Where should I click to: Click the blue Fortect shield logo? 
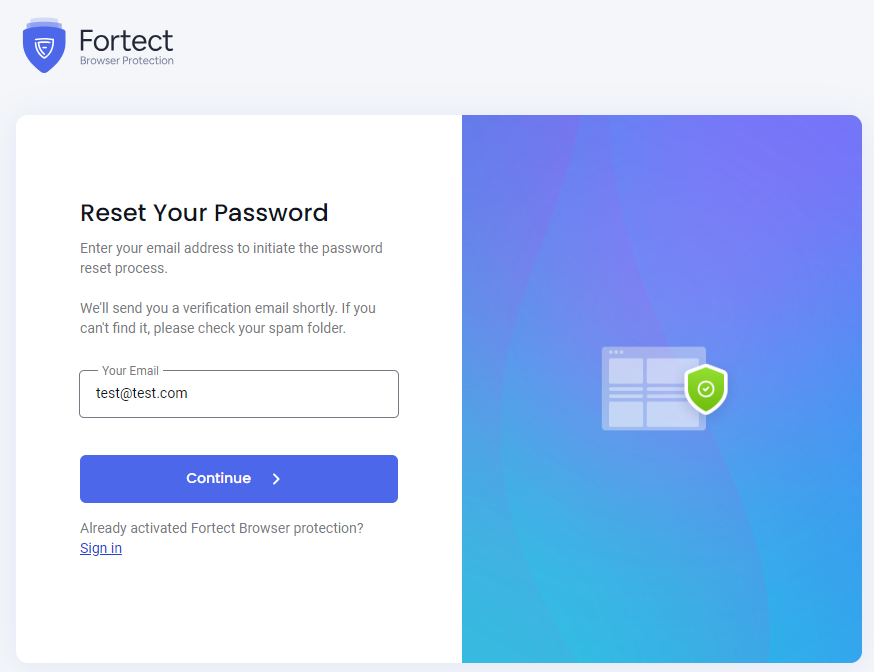pyautogui.click(x=44, y=46)
